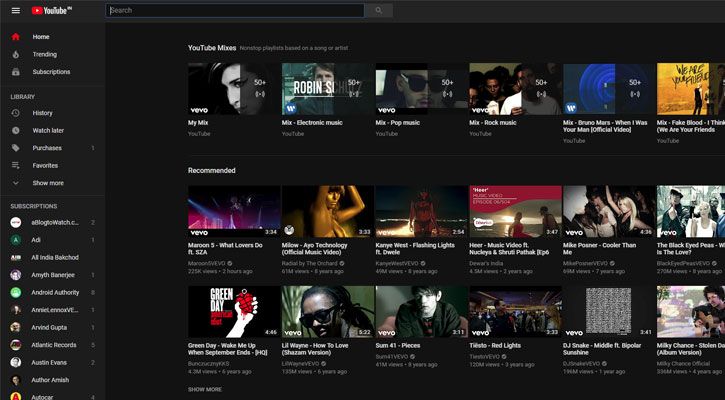Open Austin Evans subscription entry

(52, 363)
